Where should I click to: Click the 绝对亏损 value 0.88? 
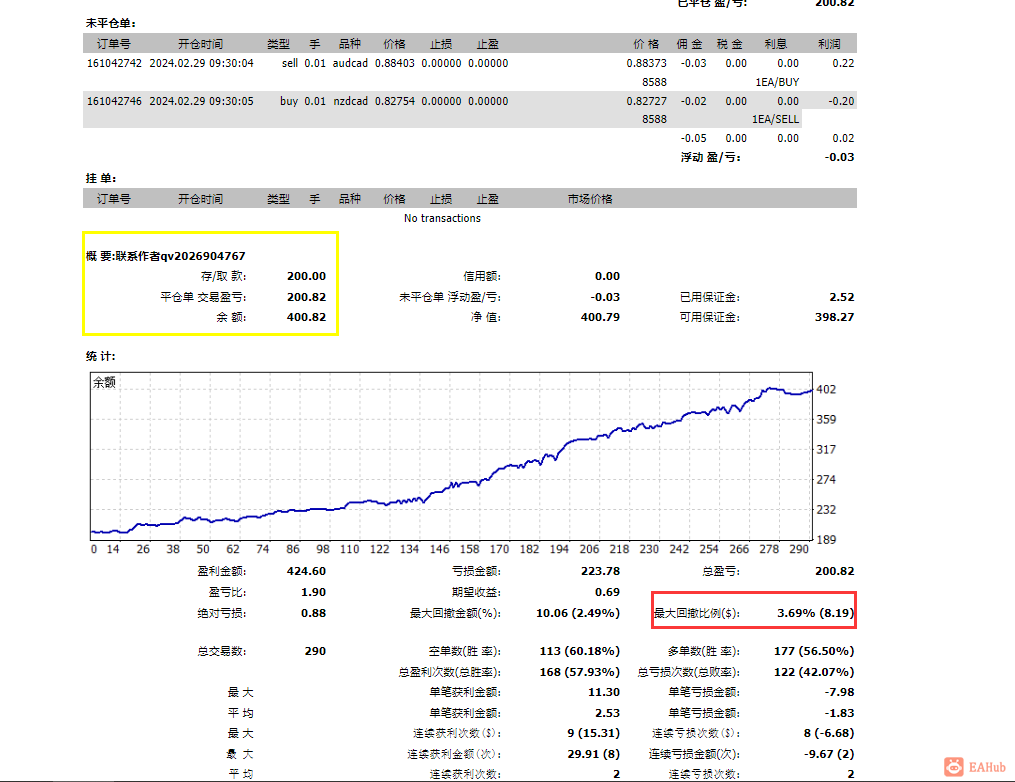[x=313, y=613]
